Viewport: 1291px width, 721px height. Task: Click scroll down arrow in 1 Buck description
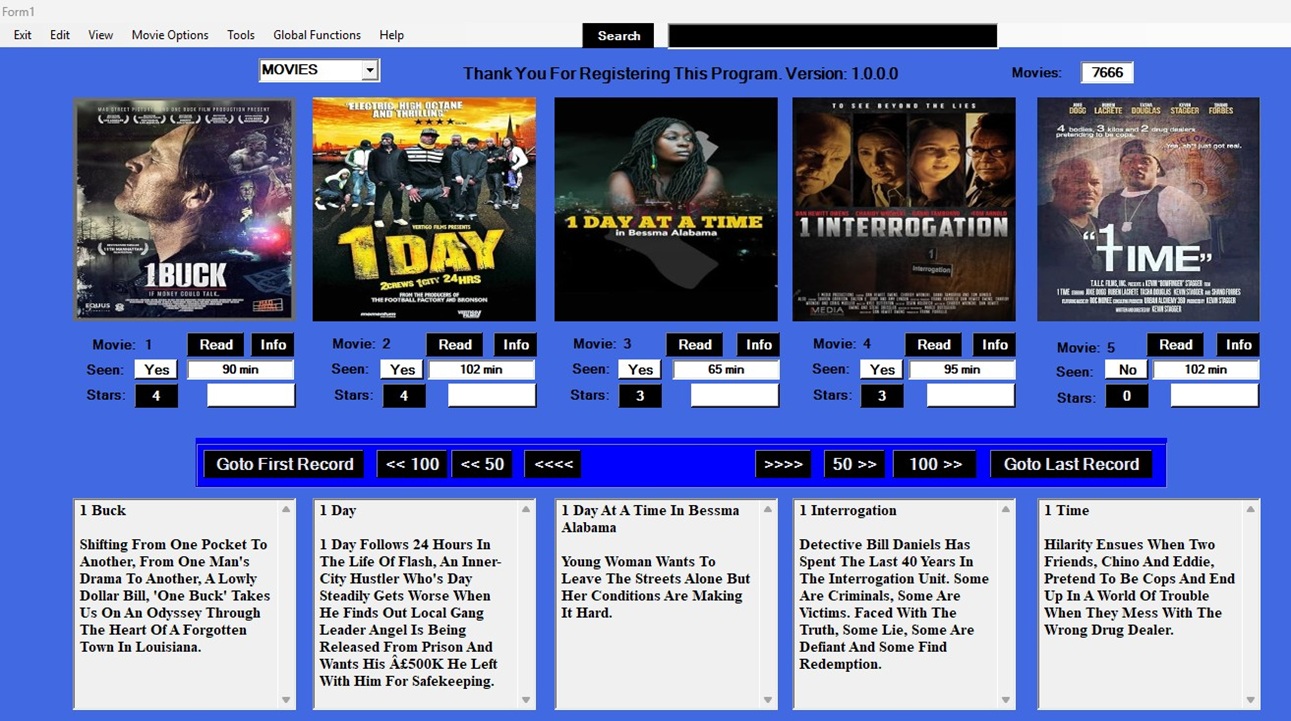tap(286, 700)
